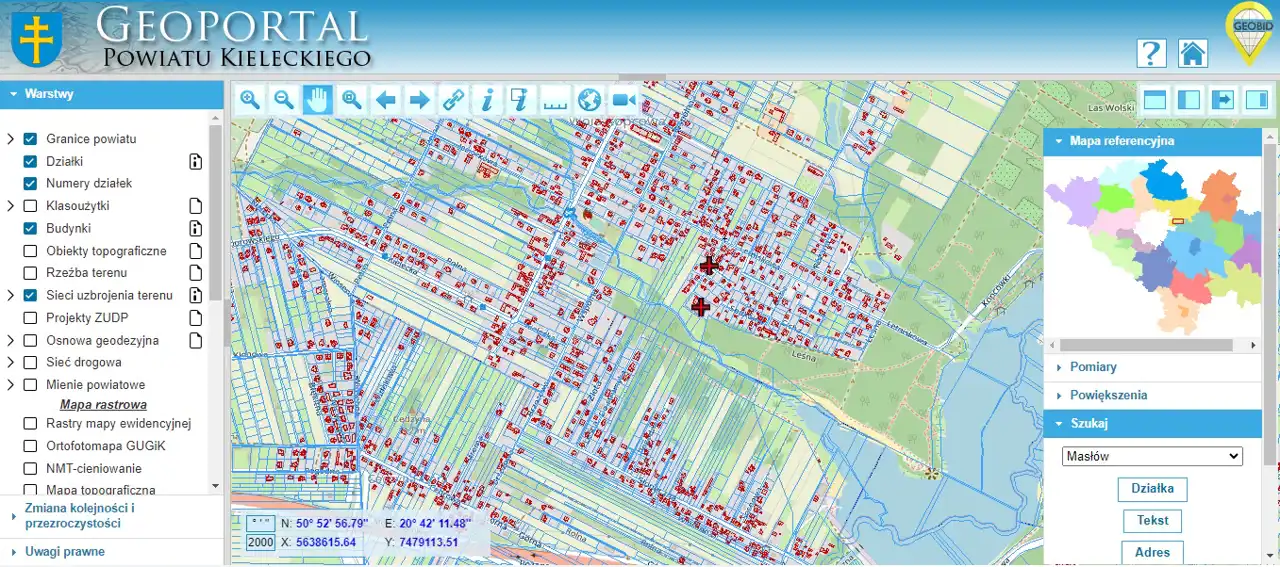Image resolution: width=1280 pixels, height=567 pixels.
Task: Select the hand pan tool
Action: 318,100
